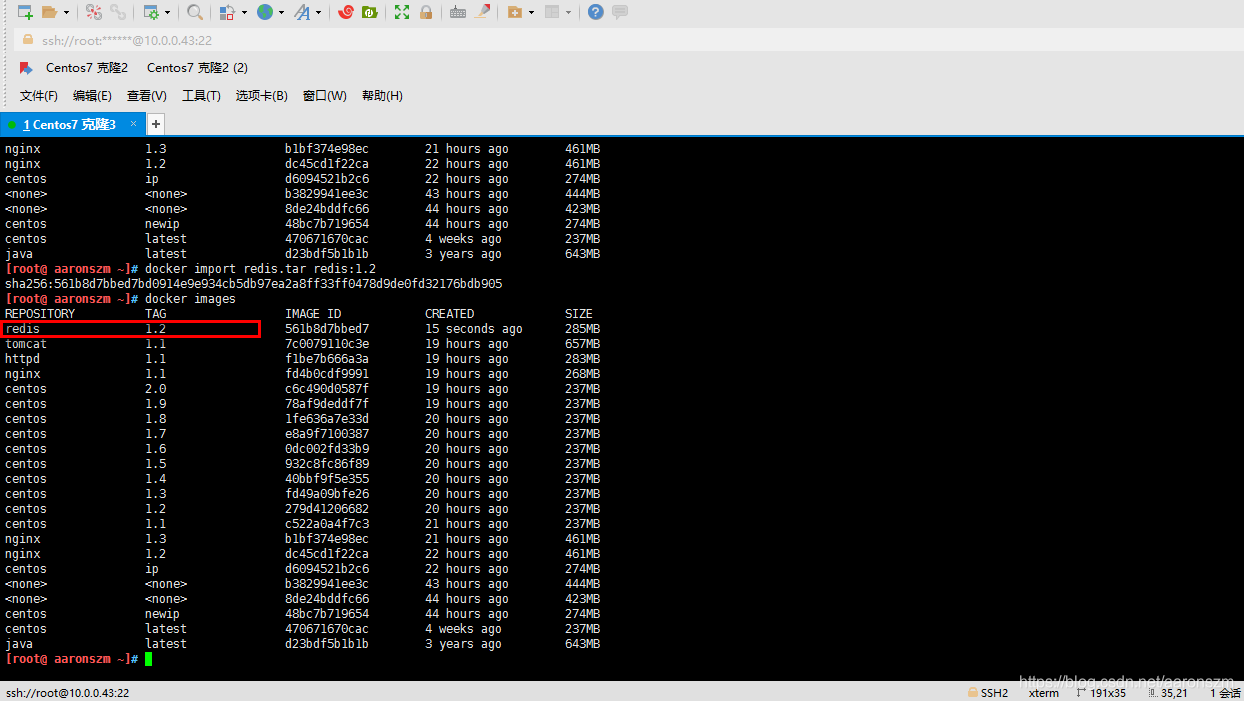The width and height of the screenshot is (1244, 701).
Task: Open the 查看(V) menu
Action: click(147, 96)
